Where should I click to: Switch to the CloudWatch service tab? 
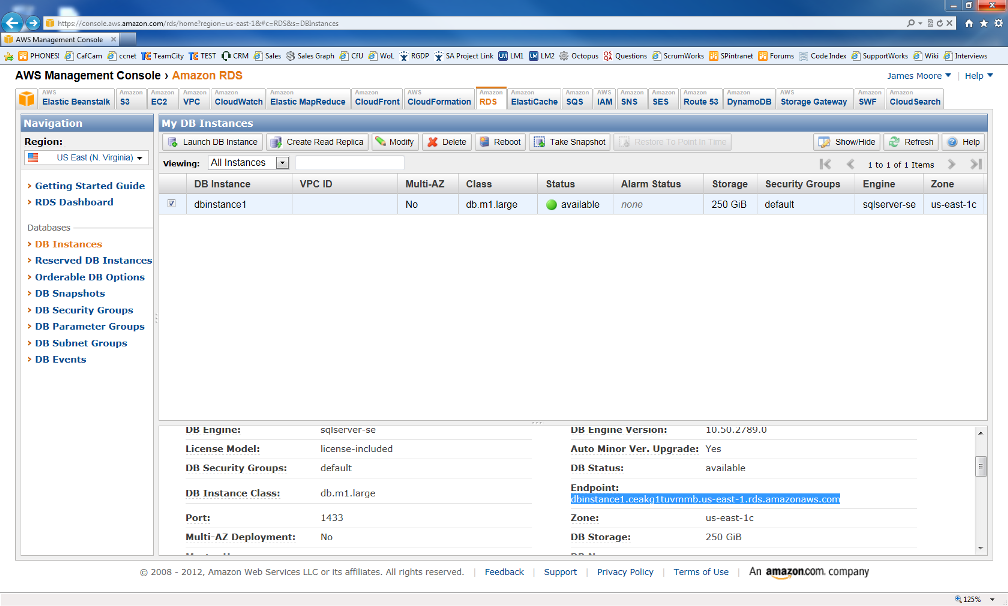238,99
